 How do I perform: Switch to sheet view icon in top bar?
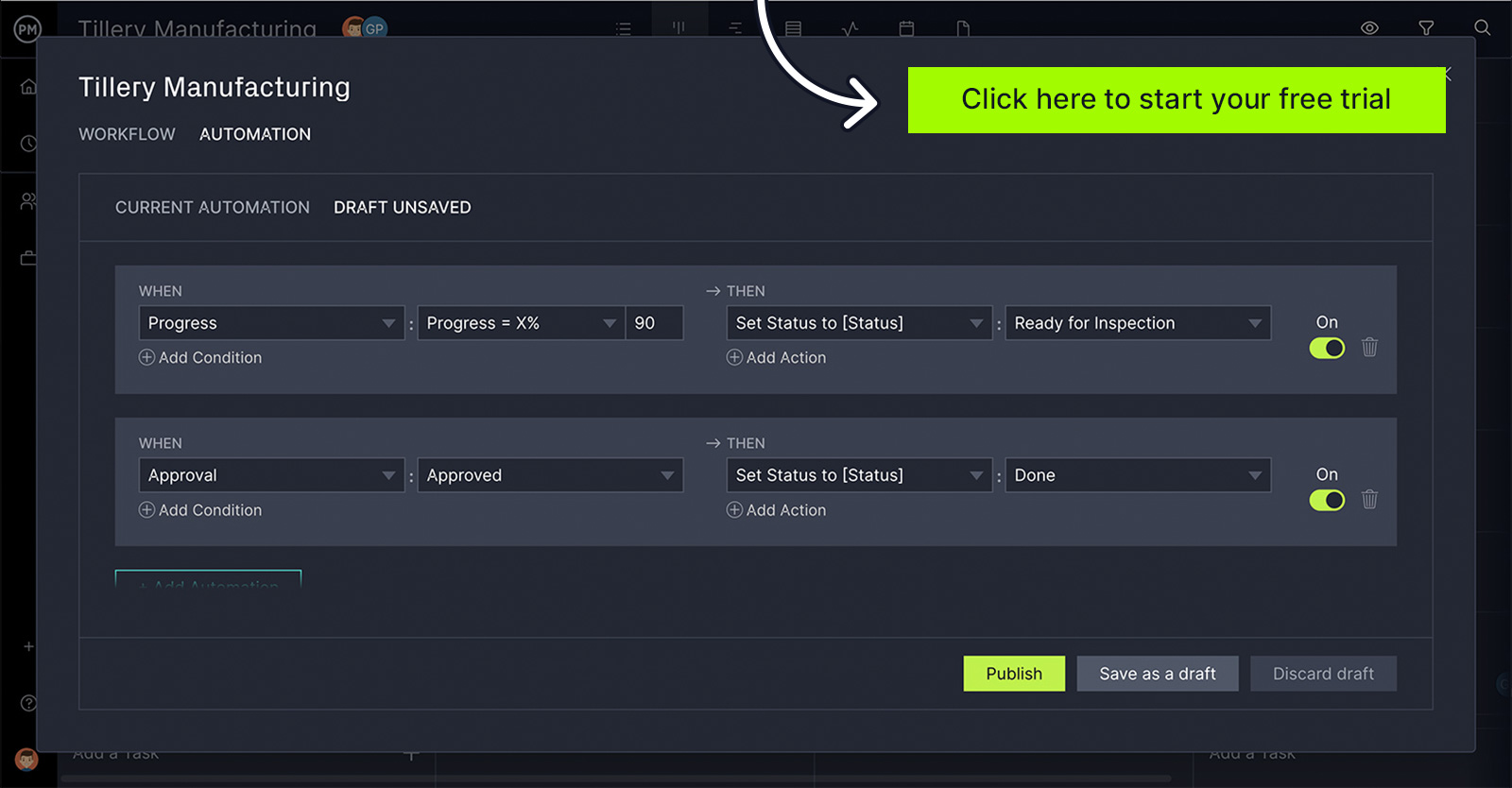point(793,28)
